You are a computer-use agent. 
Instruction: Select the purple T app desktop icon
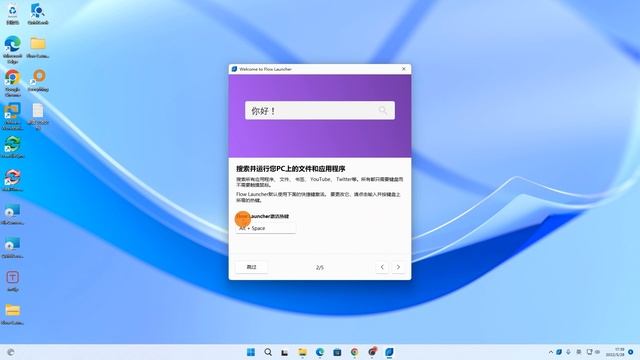click(x=13, y=281)
